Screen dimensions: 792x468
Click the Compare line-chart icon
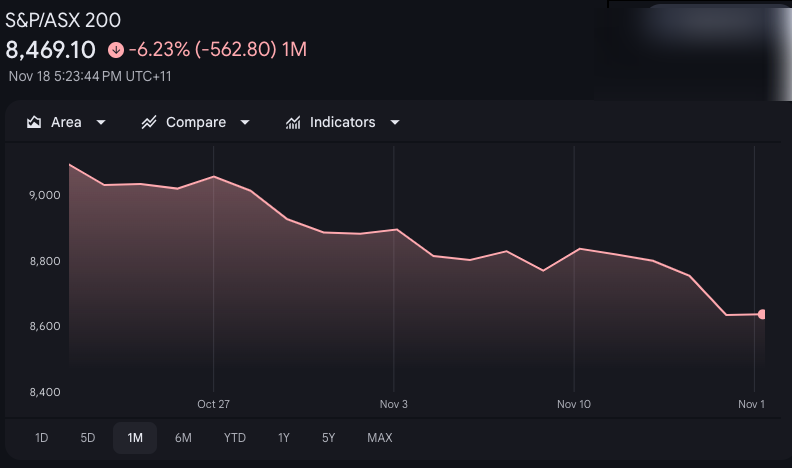click(149, 122)
